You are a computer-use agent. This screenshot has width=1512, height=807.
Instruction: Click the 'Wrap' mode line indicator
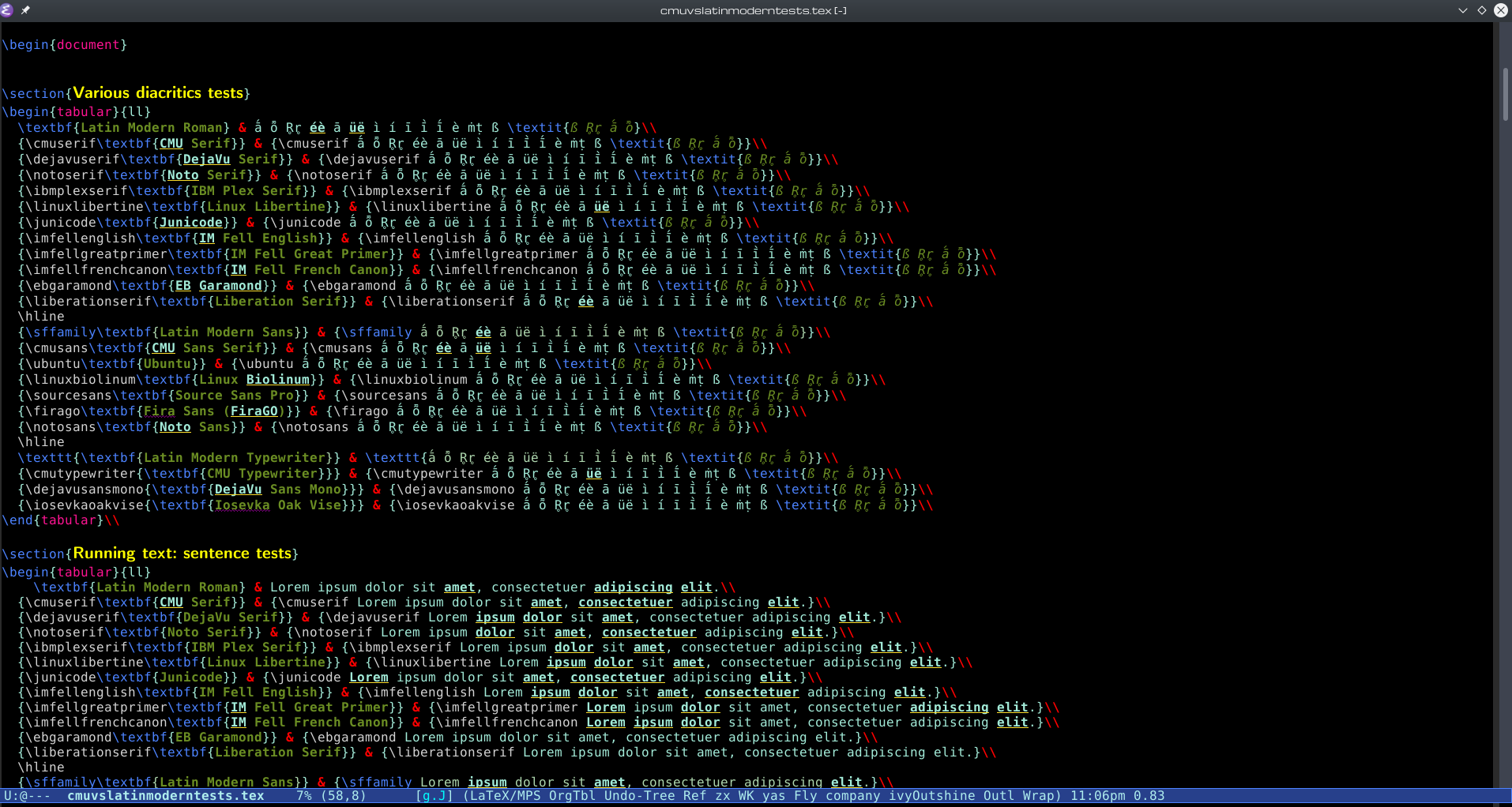pyautogui.click(x=1039, y=796)
